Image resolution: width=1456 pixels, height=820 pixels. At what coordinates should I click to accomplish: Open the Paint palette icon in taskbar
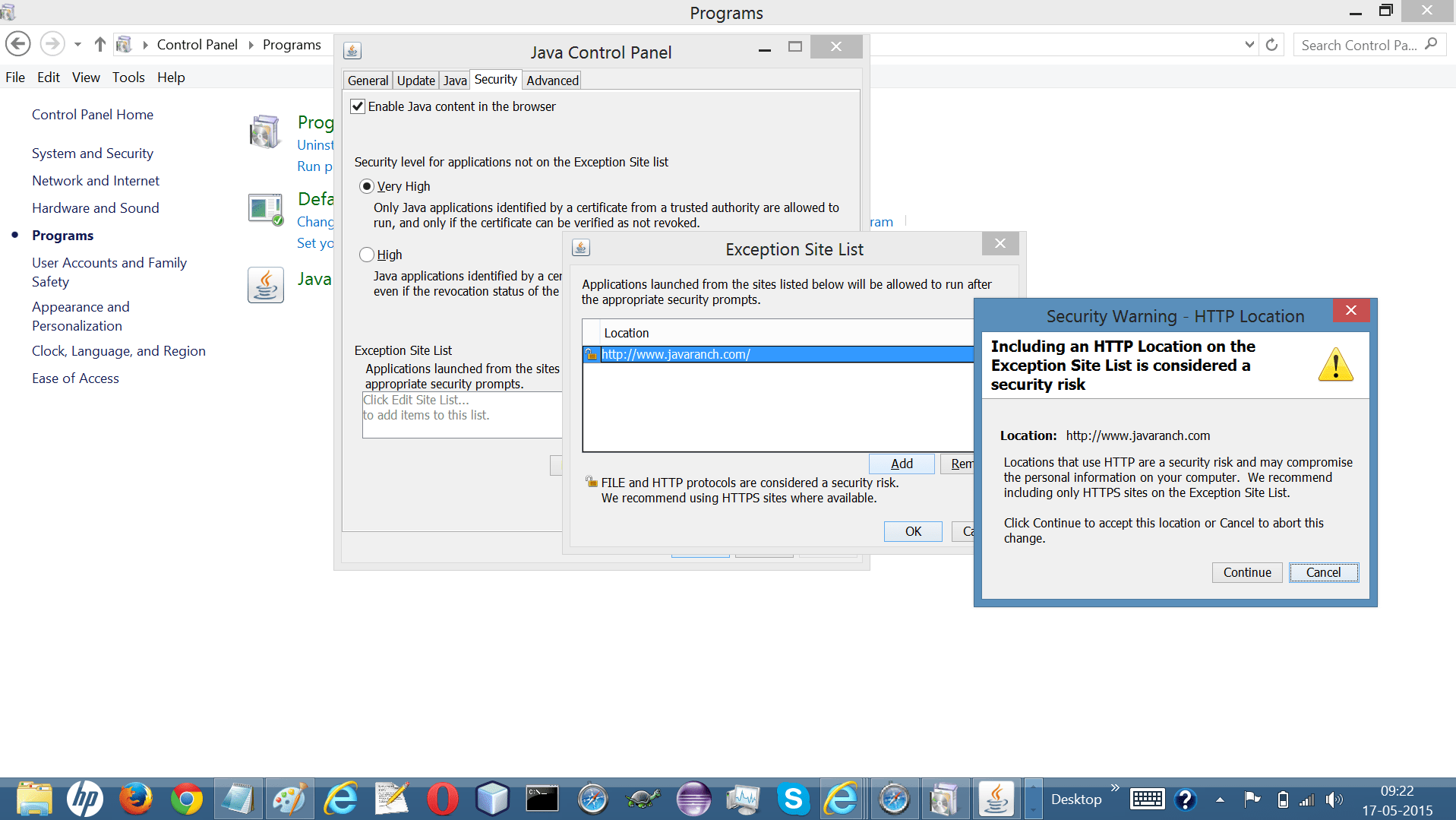[x=289, y=799]
